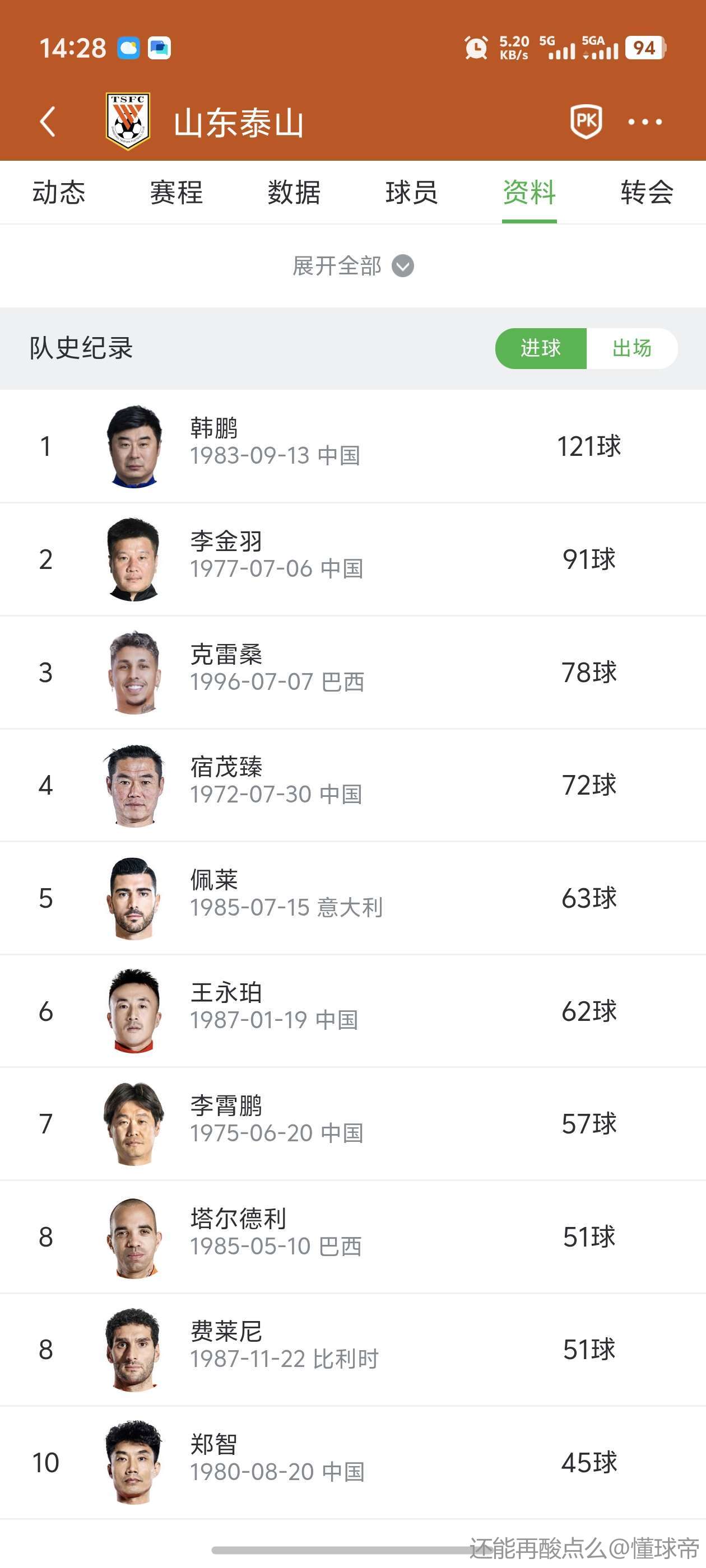Open the PK shield comparison icon

coord(586,121)
